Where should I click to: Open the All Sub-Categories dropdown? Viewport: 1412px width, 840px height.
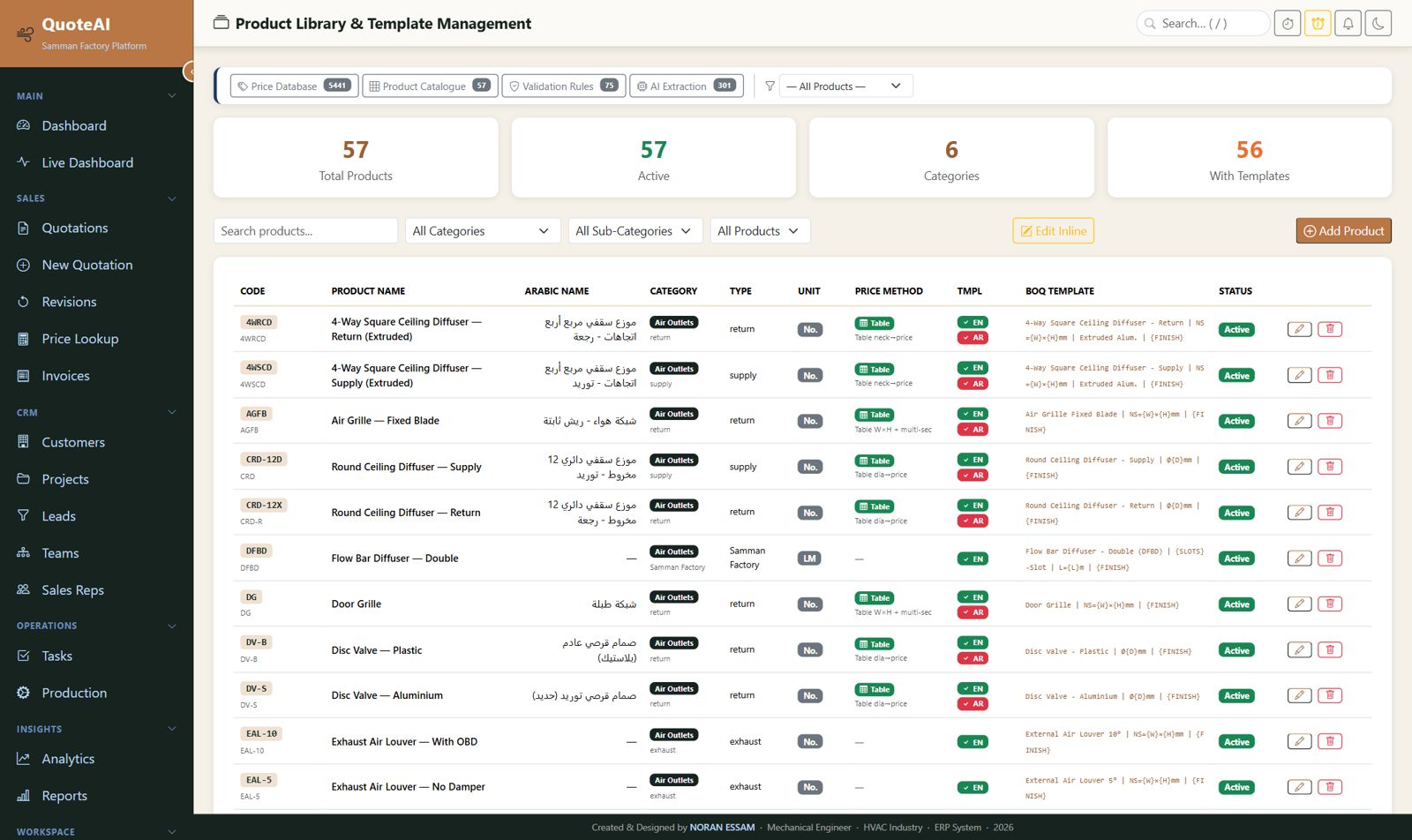[x=635, y=231]
